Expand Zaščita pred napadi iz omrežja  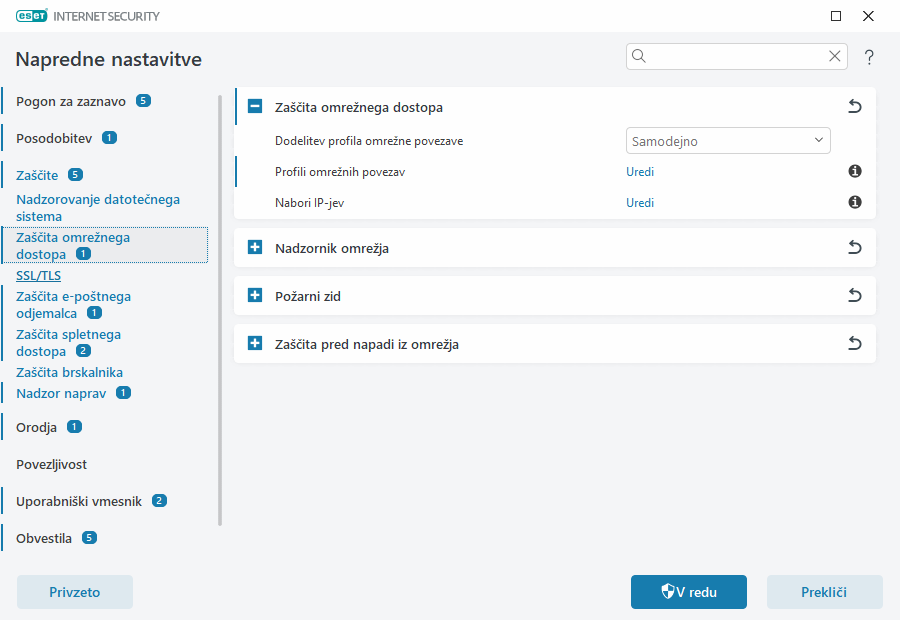[x=255, y=344]
